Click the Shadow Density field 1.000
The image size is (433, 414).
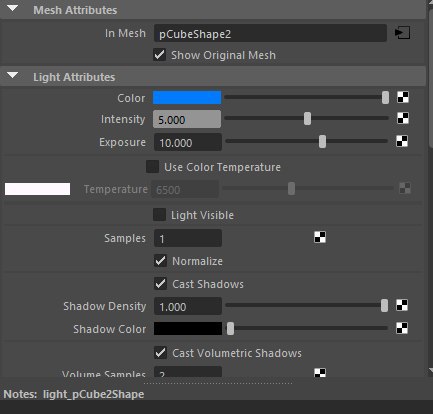[x=188, y=306]
